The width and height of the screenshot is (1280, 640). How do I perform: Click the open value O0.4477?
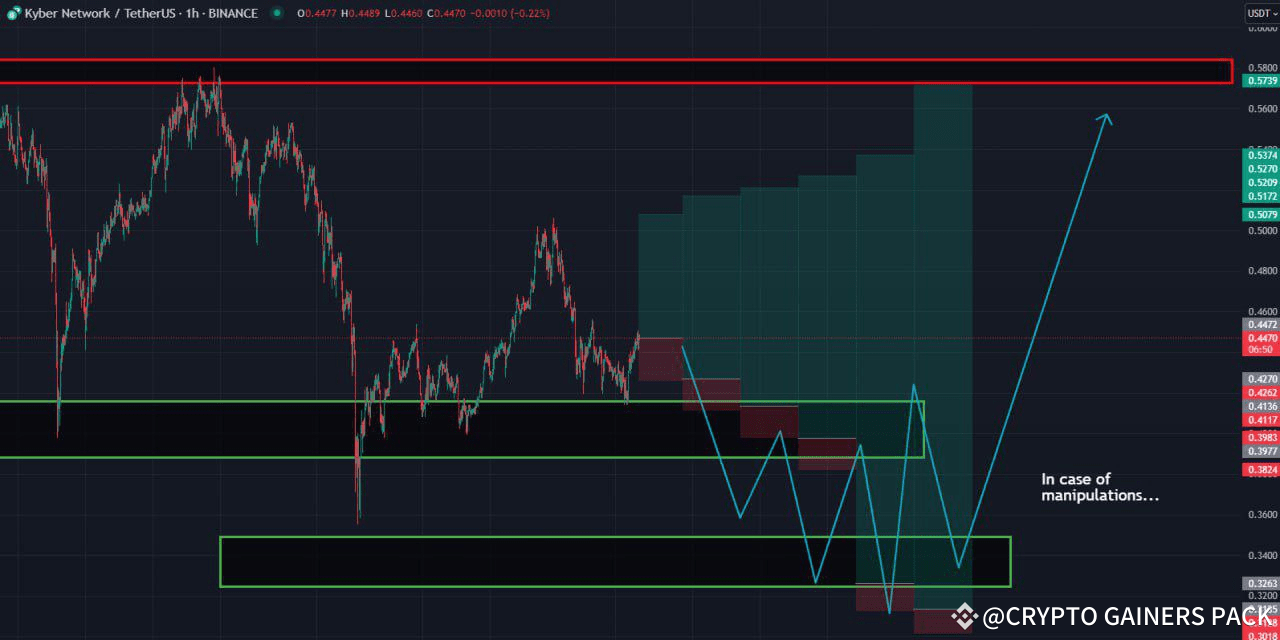tap(319, 13)
